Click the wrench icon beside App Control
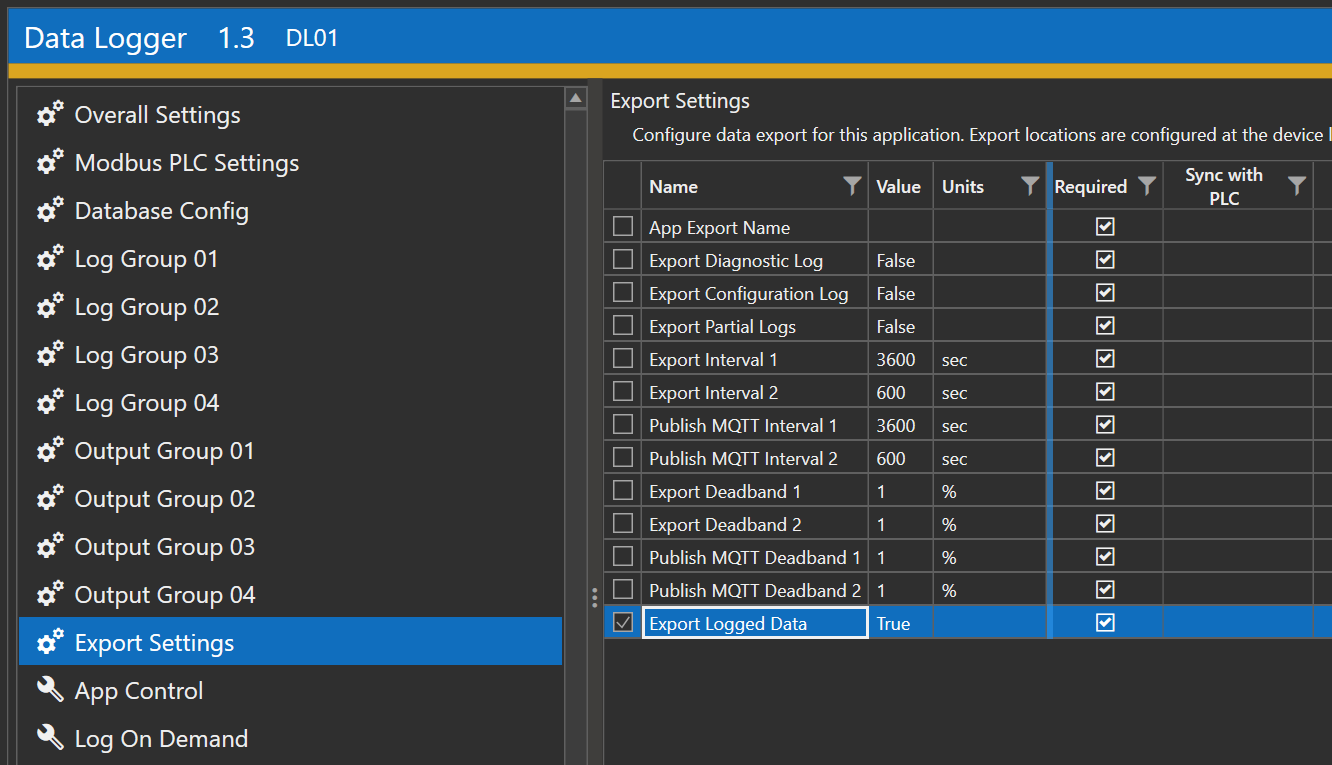 pos(50,690)
